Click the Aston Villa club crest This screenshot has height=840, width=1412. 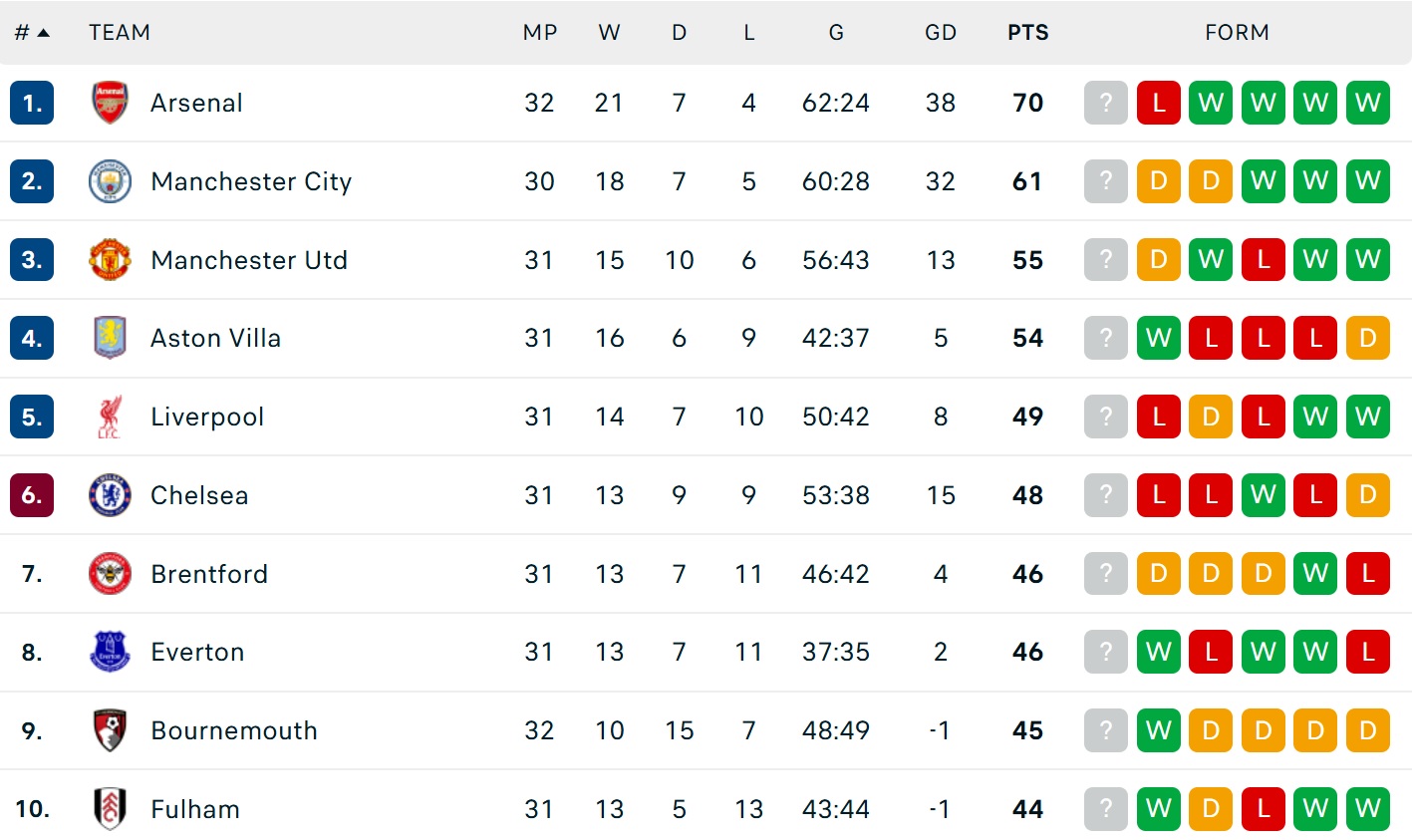pyautogui.click(x=110, y=338)
